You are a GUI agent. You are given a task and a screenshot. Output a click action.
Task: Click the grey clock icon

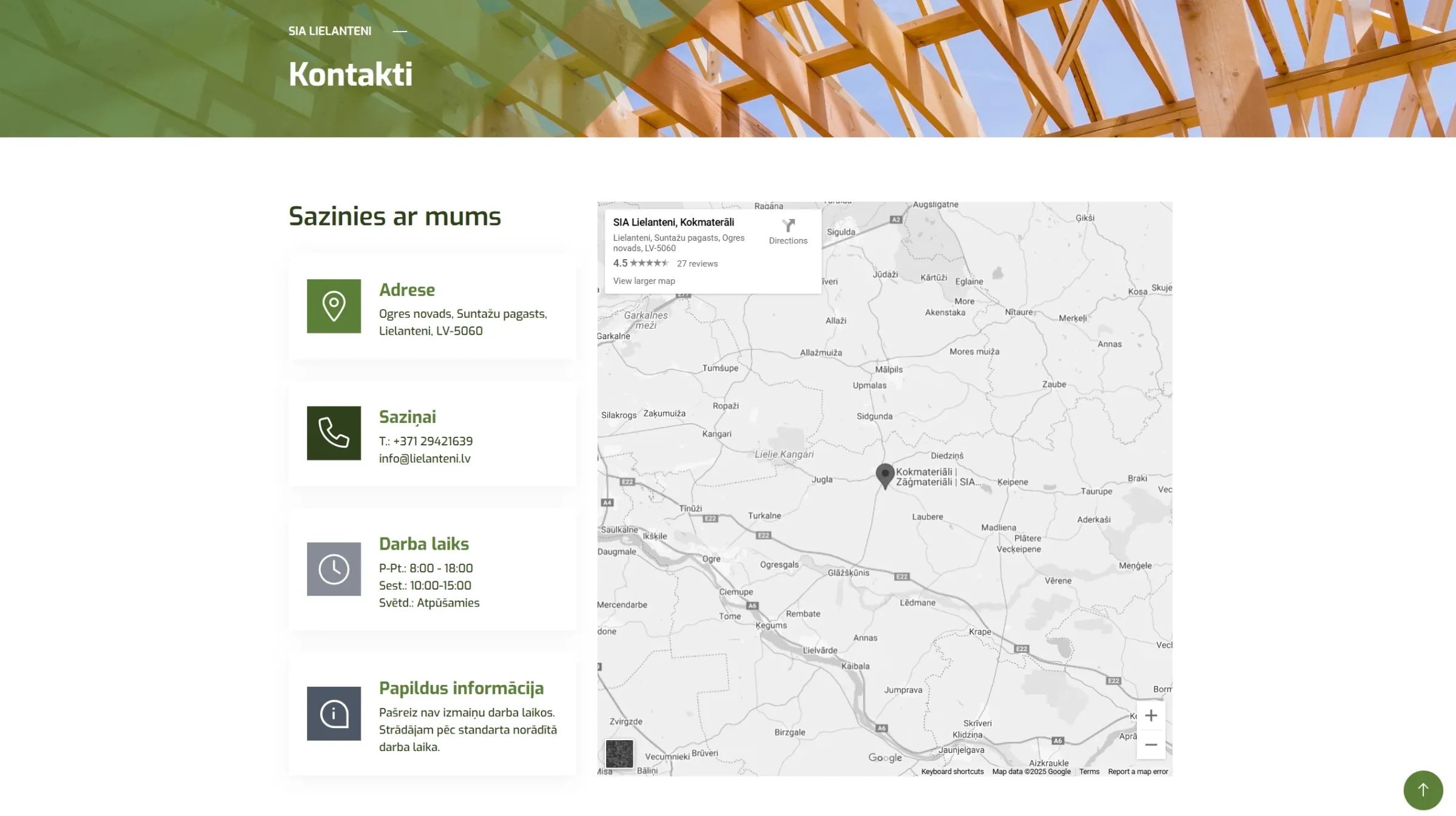click(334, 569)
